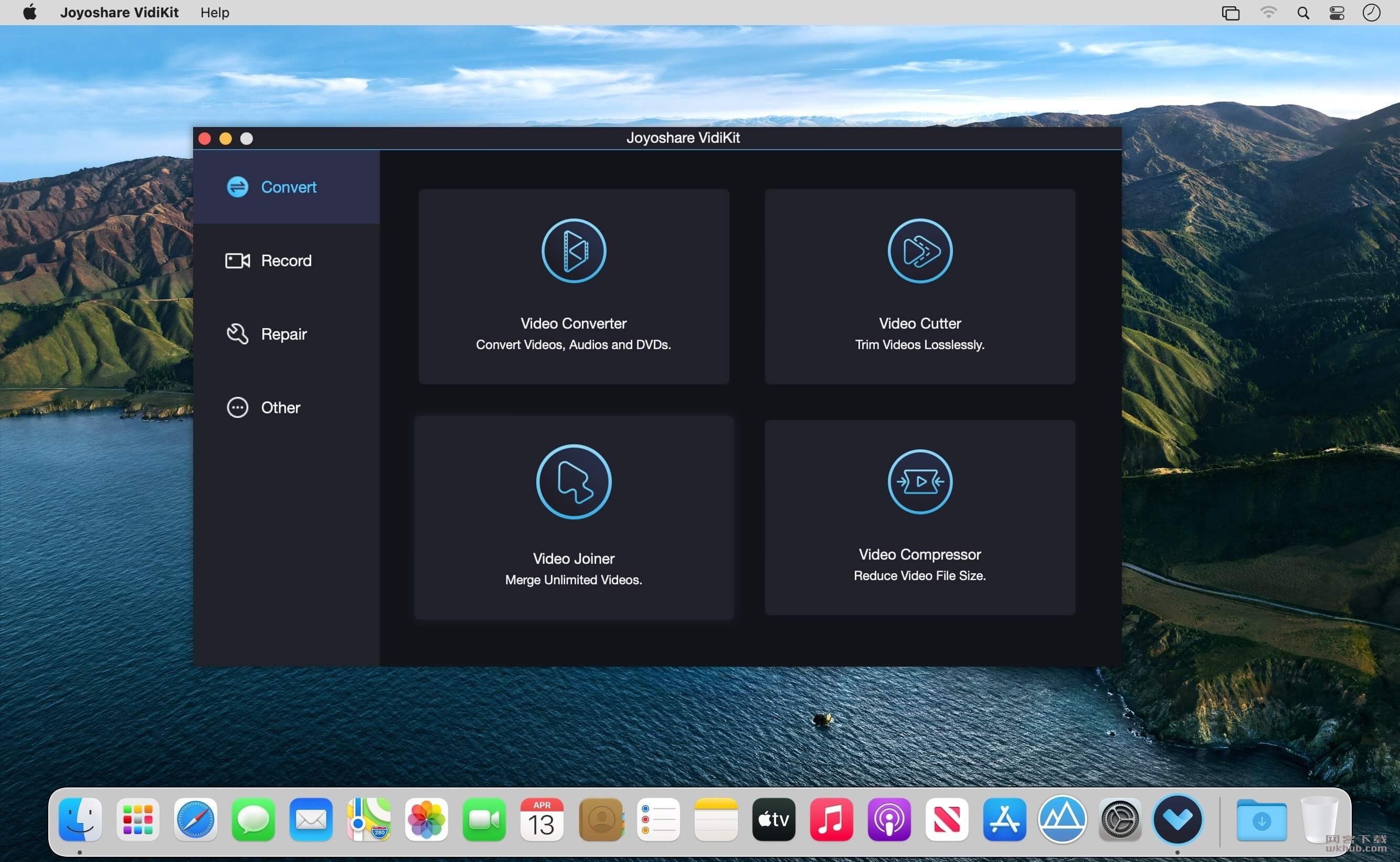
Task: Open Messages from the Dock
Action: tap(253, 820)
